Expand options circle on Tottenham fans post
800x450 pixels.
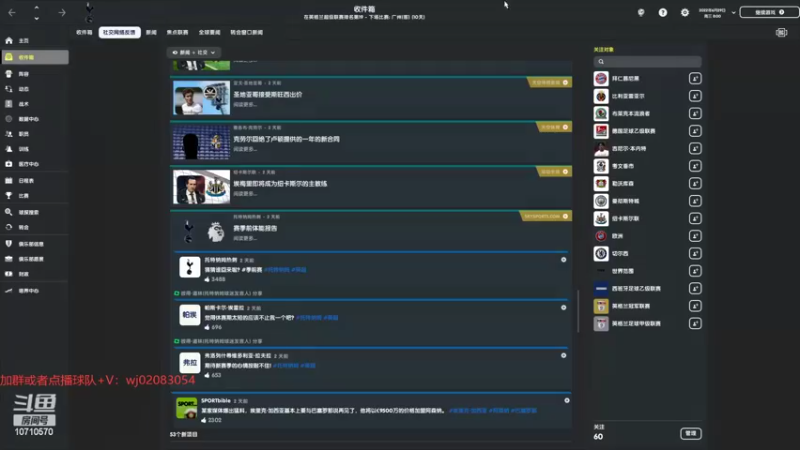coord(564,260)
